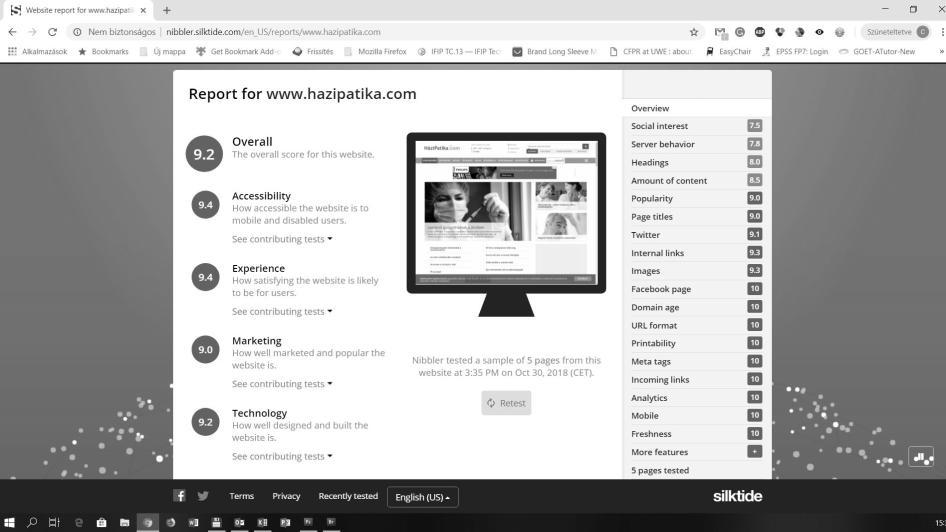Click the website screenshot thumbnail
The width and height of the screenshot is (946, 532).
(x=506, y=212)
